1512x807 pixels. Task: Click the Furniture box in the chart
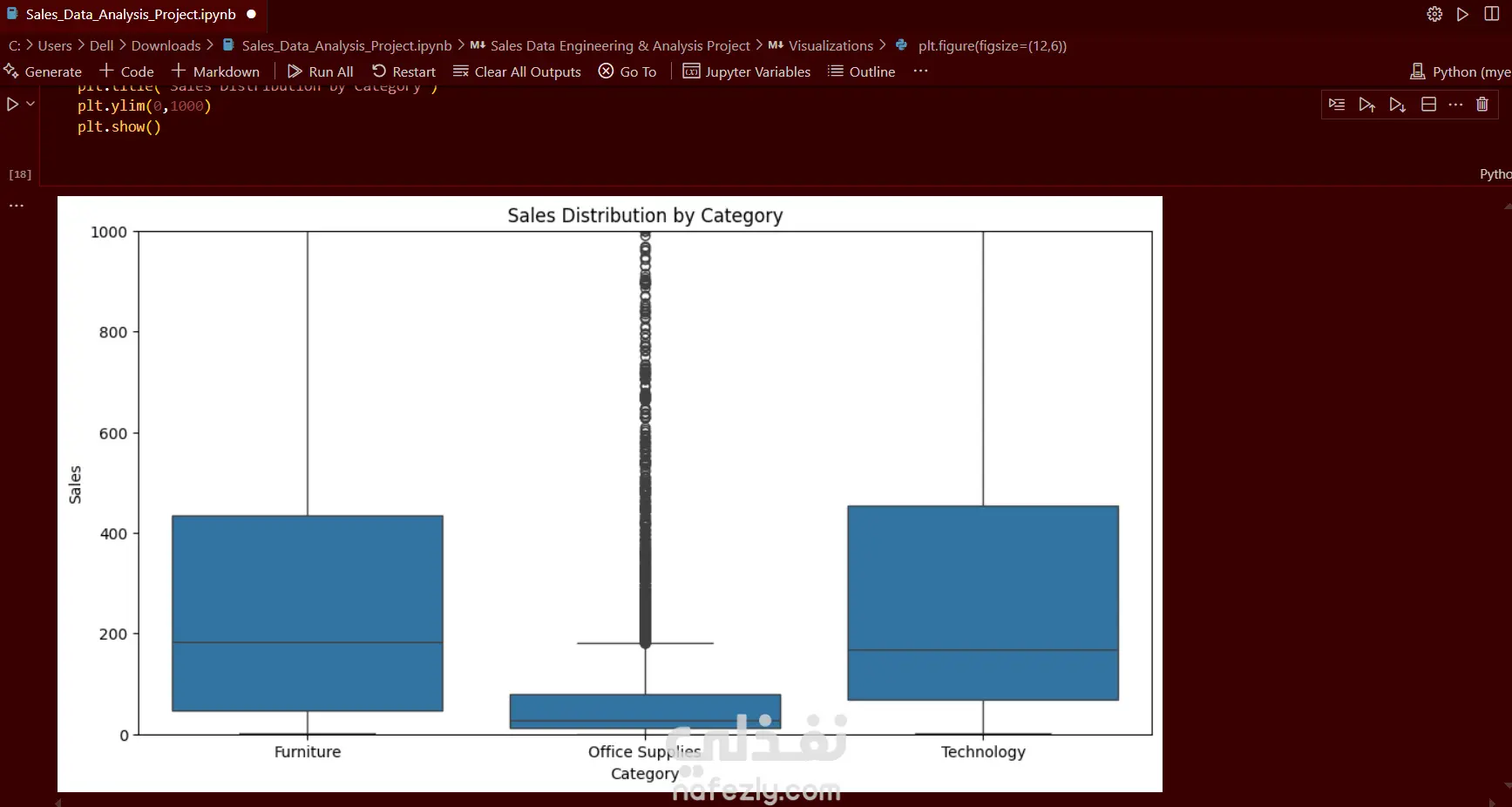pyautogui.click(x=308, y=614)
